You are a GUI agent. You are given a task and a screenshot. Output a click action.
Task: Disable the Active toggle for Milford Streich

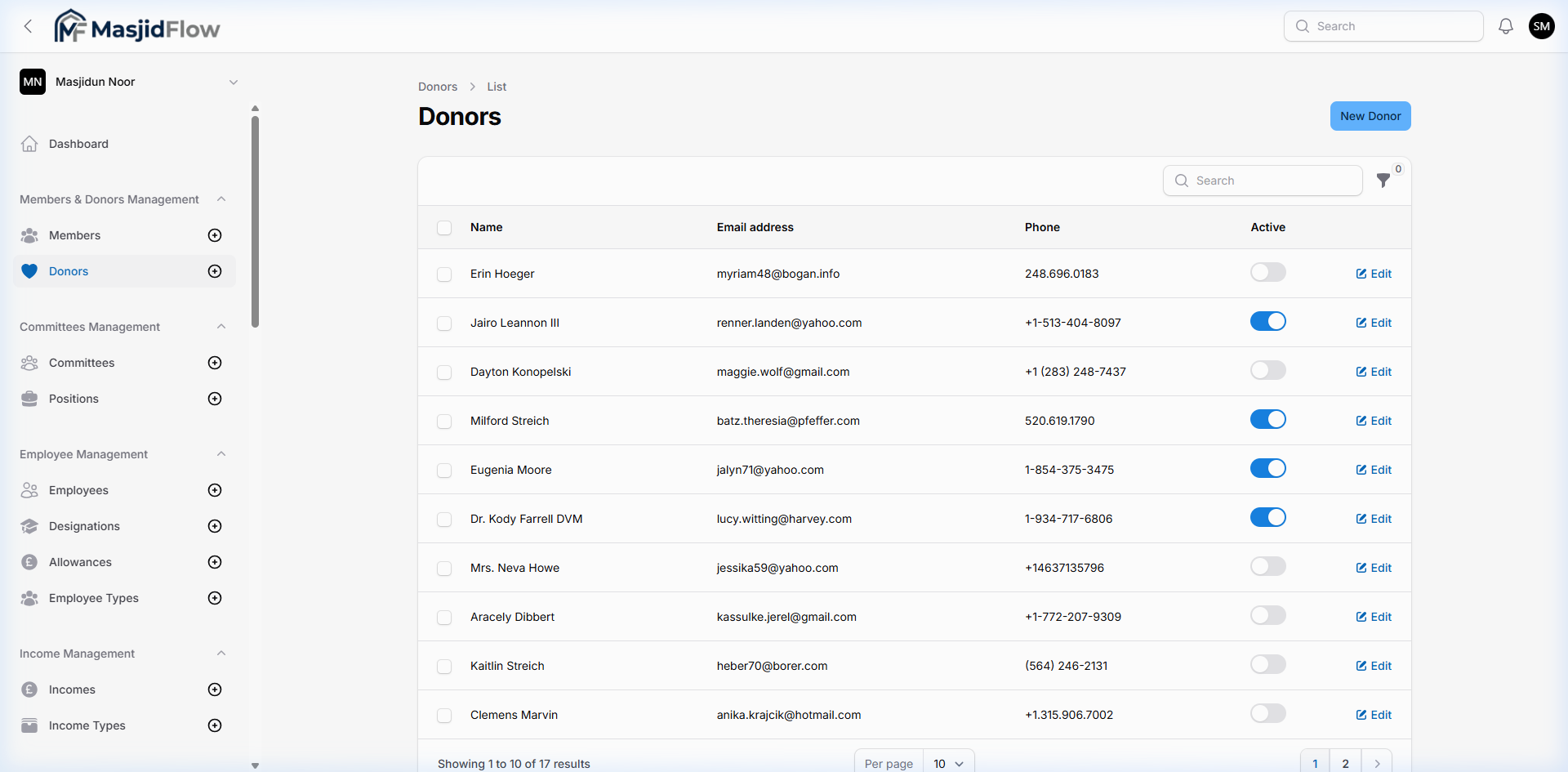click(1267, 419)
